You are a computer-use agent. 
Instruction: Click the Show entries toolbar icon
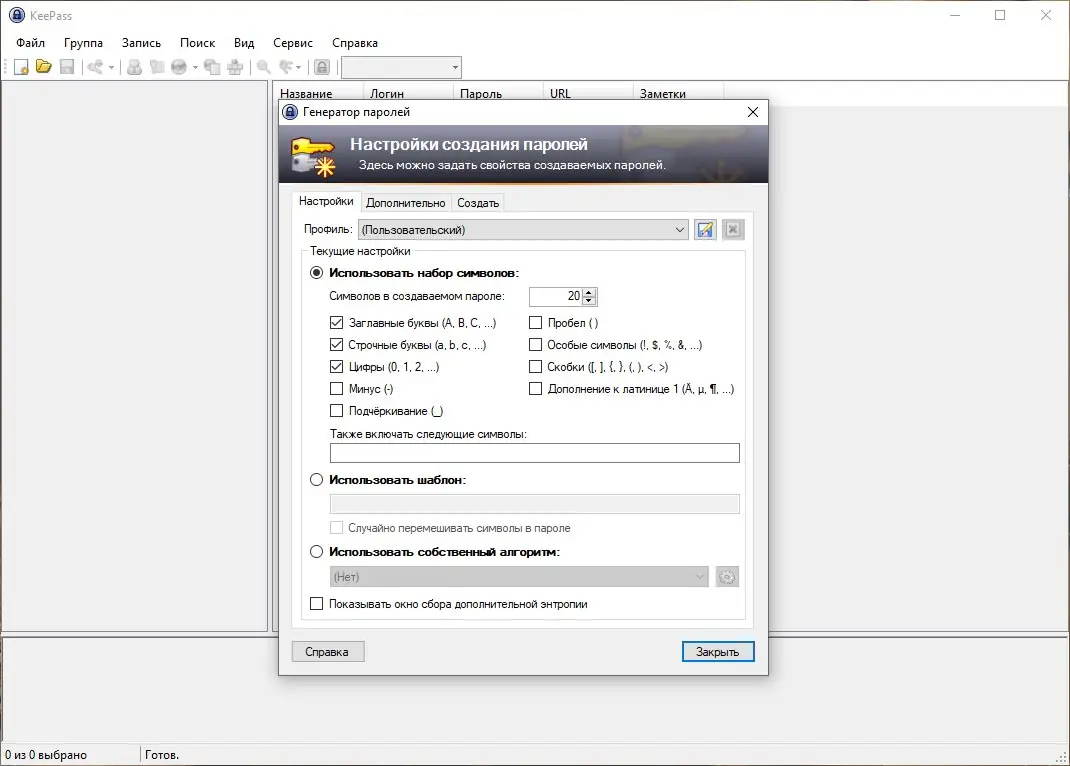(287, 67)
